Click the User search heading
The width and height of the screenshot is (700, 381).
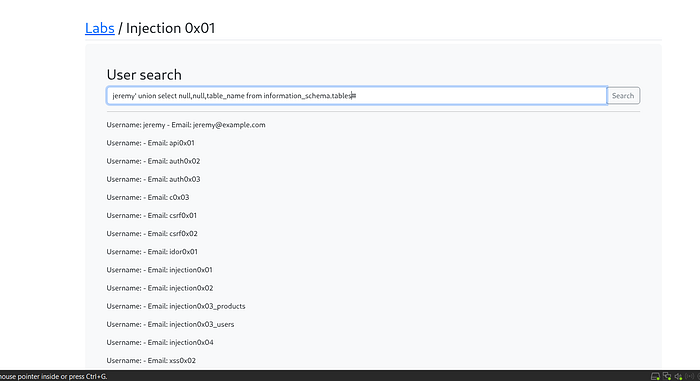(x=144, y=75)
